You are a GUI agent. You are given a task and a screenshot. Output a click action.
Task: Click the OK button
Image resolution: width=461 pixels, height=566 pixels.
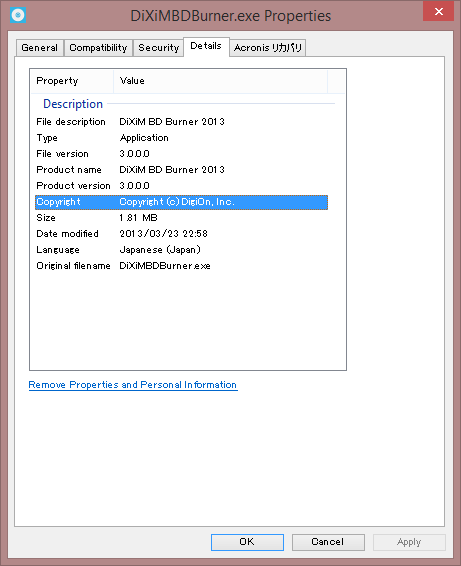pos(247,542)
